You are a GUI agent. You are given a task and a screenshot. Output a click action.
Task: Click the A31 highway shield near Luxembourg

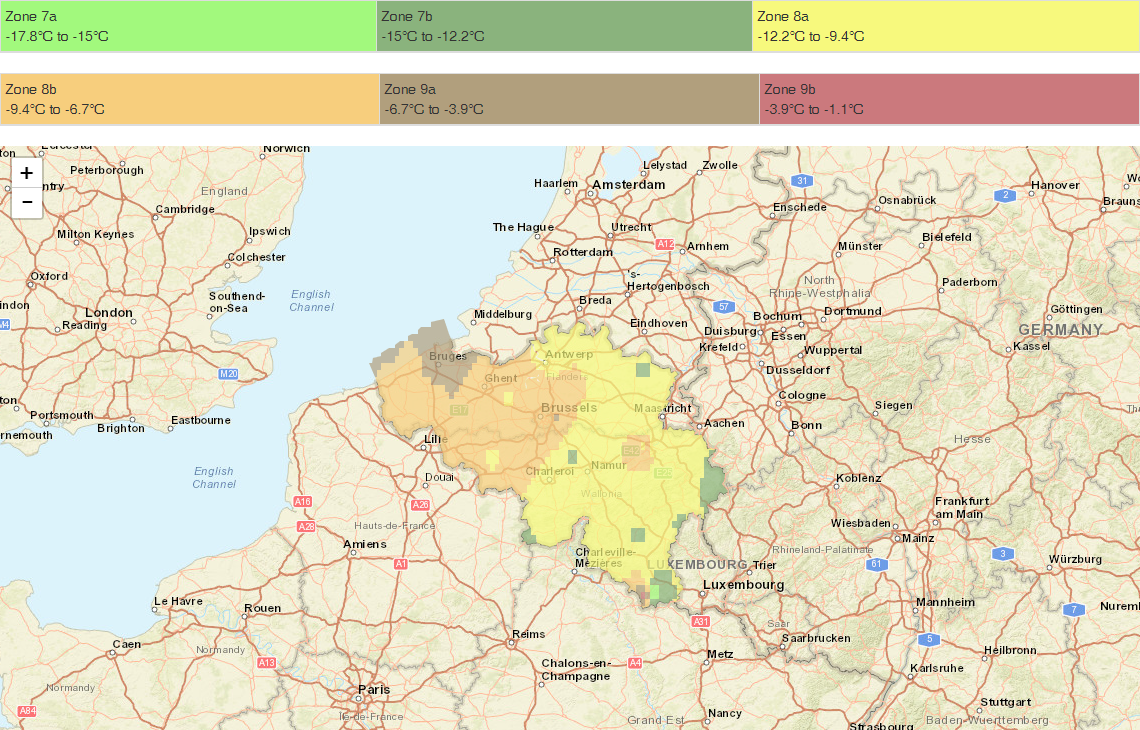click(700, 622)
